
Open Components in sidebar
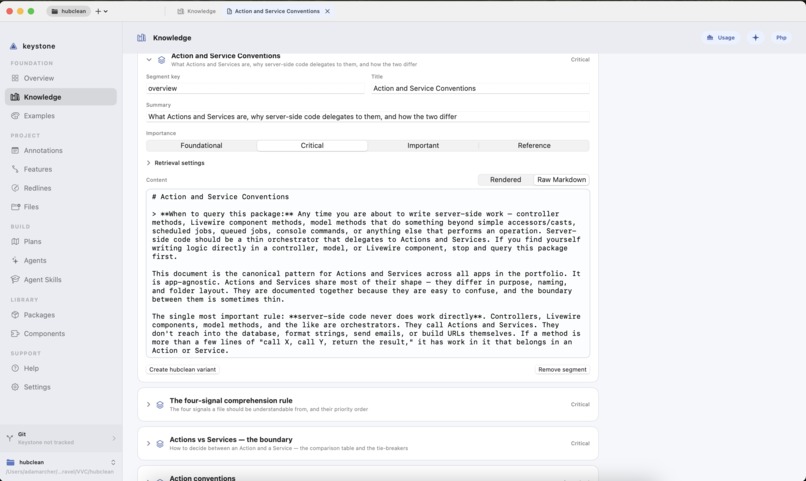[61, 334]
